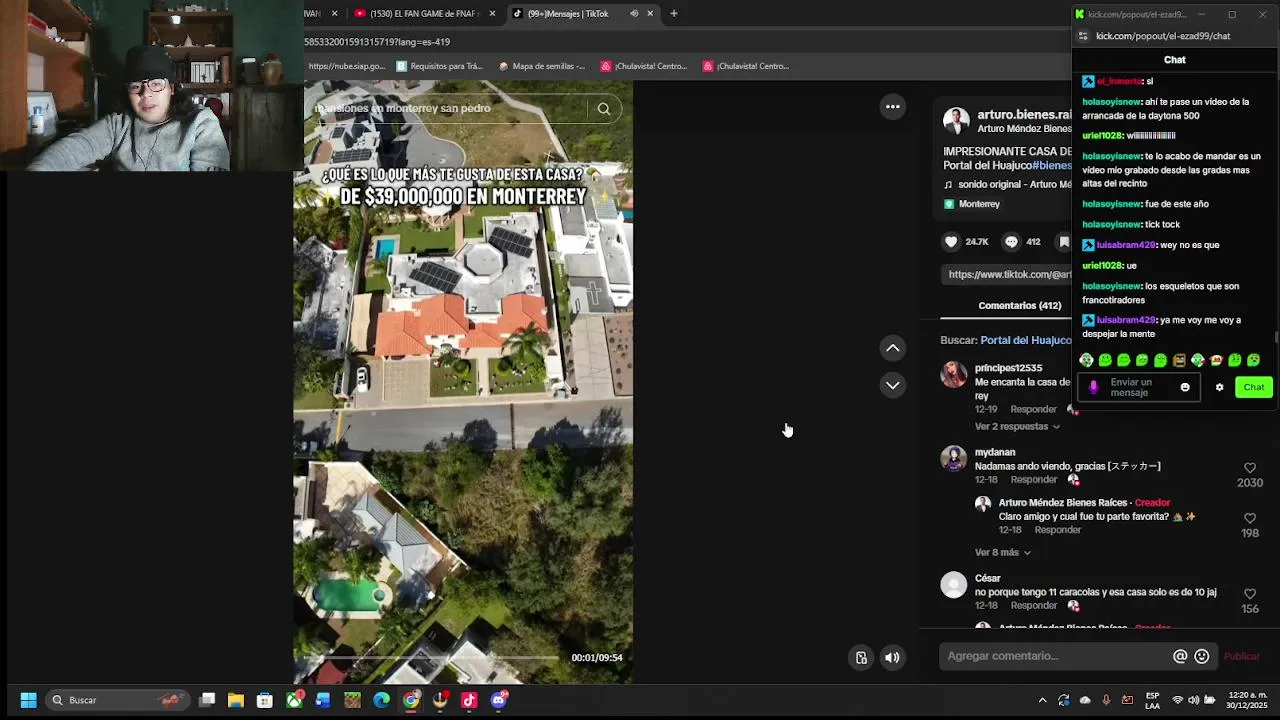The width and height of the screenshot is (1280, 720).
Task: Open 'Requisitos para Trá...' bookmark
Action: point(440,66)
